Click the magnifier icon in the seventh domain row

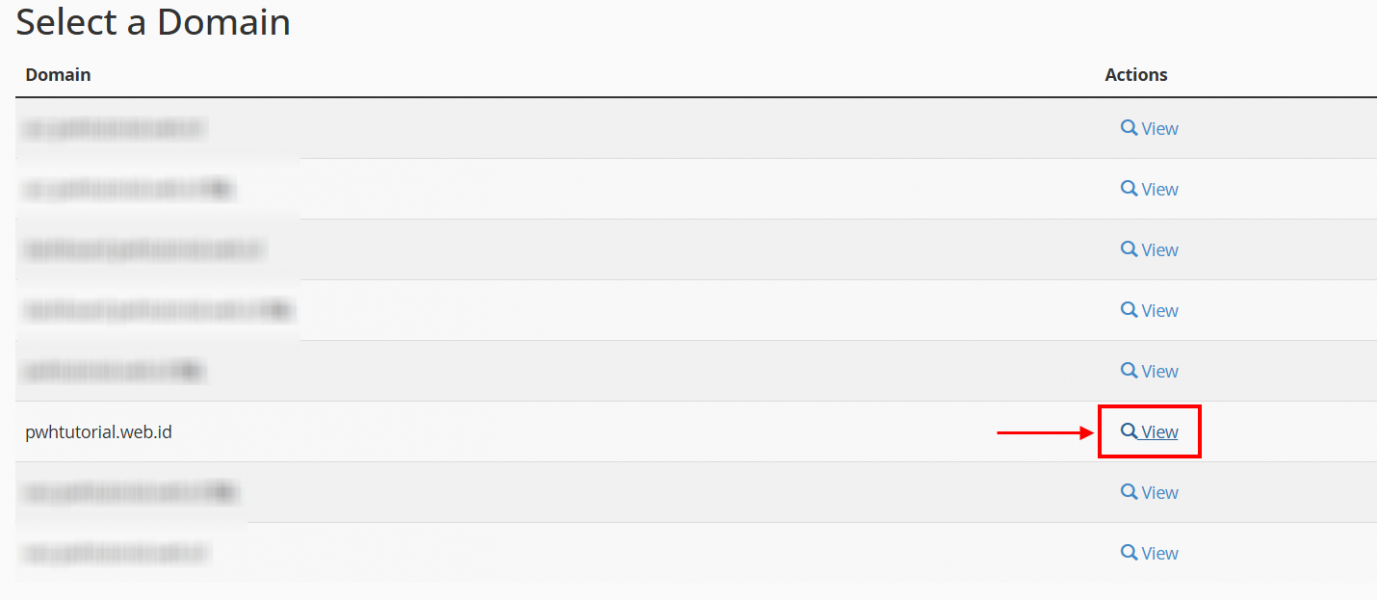(1129, 492)
